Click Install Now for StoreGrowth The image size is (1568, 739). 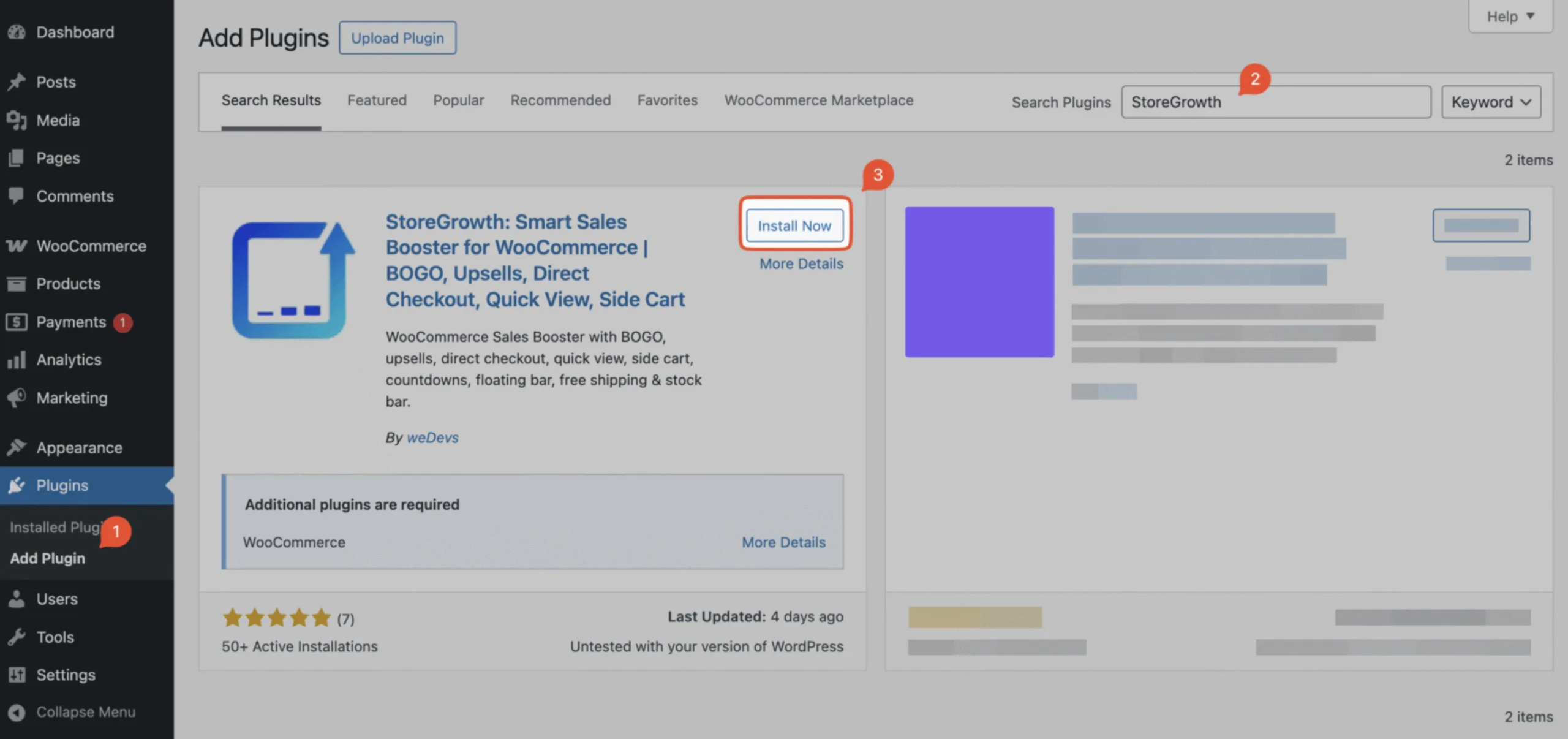click(x=794, y=225)
